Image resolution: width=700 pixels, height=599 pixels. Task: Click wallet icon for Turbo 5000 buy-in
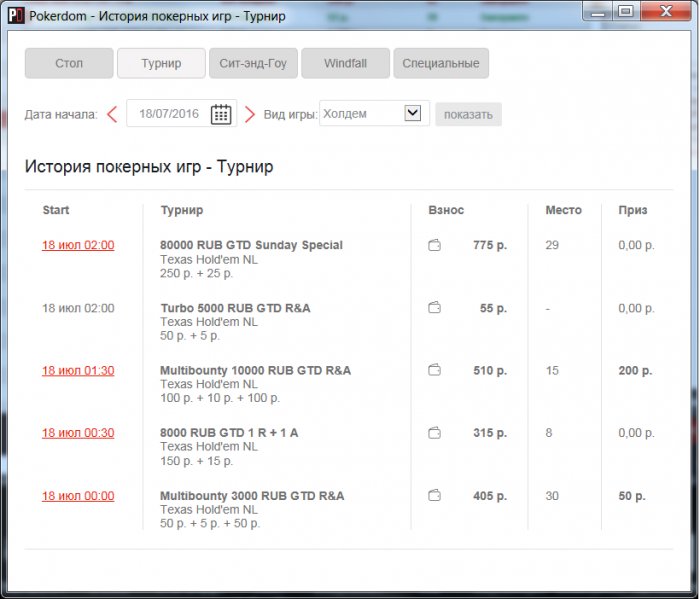434,308
